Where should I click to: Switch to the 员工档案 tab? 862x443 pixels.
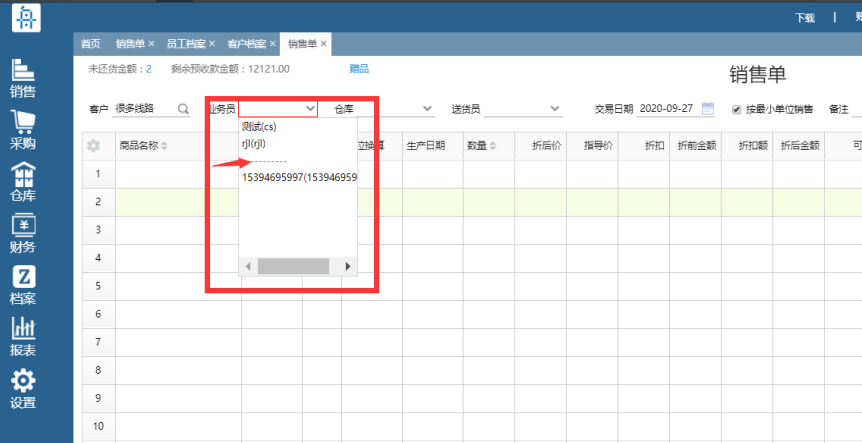click(186, 44)
